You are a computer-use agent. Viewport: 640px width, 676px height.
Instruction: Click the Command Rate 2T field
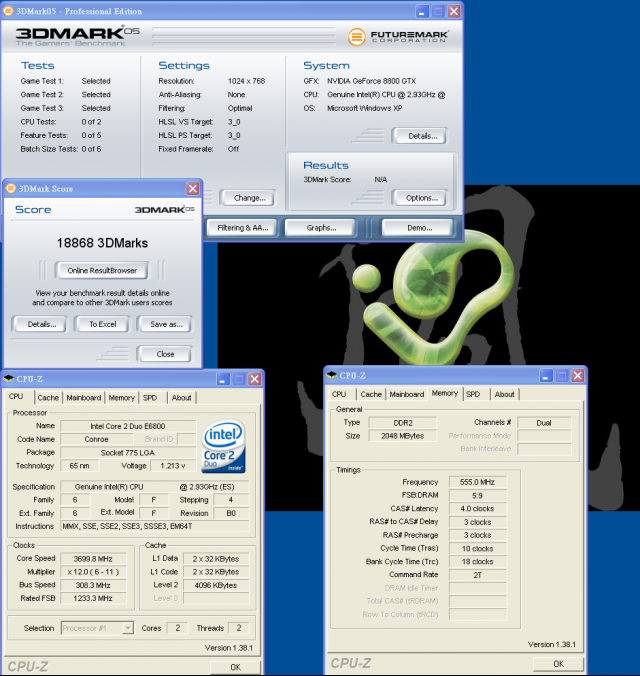click(x=477, y=575)
